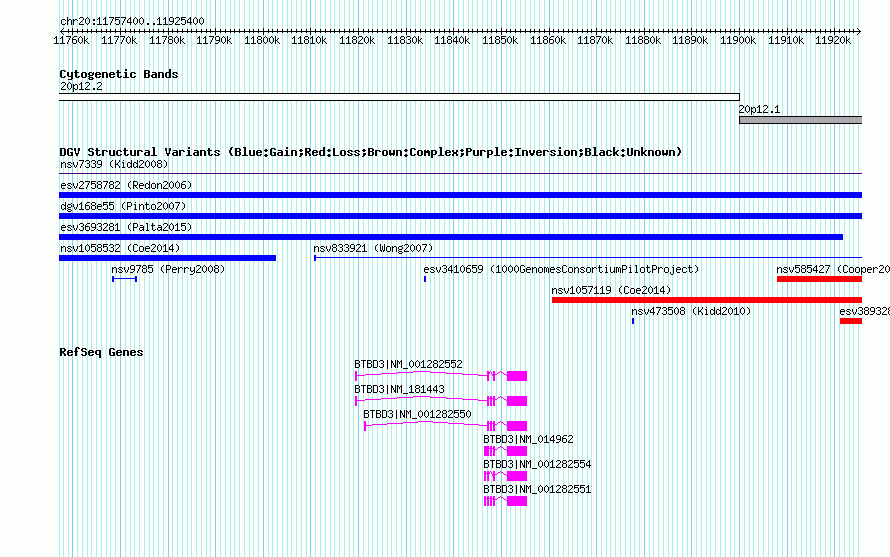Click the 20p12.2 band label

pyautogui.click(x=81, y=86)
